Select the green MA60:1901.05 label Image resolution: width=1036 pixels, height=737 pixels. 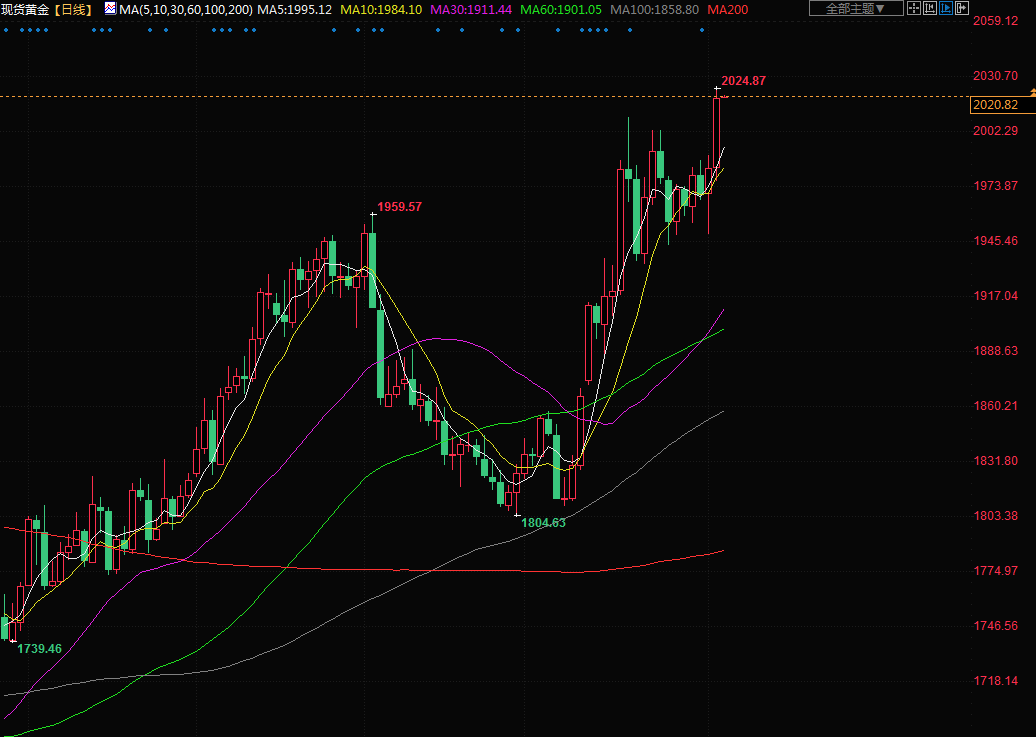(561, 9)
